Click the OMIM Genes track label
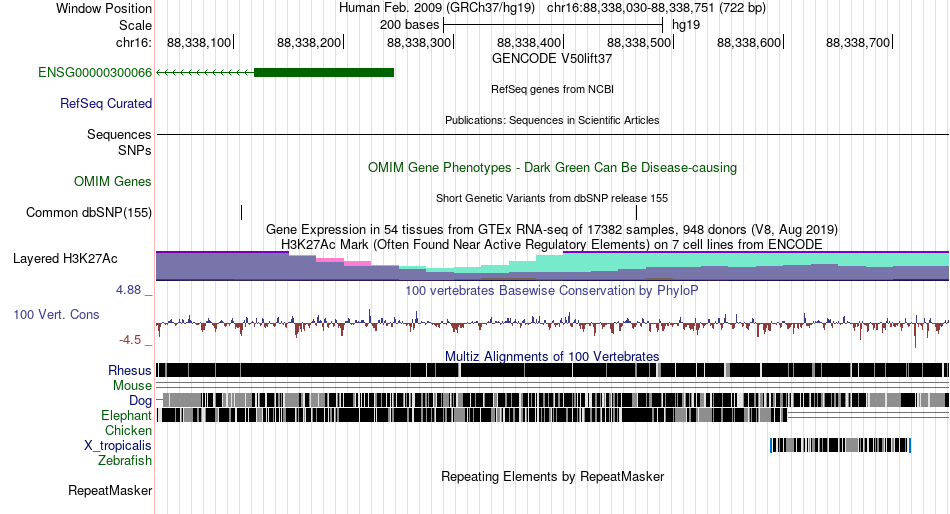 [x=113, y=181]
